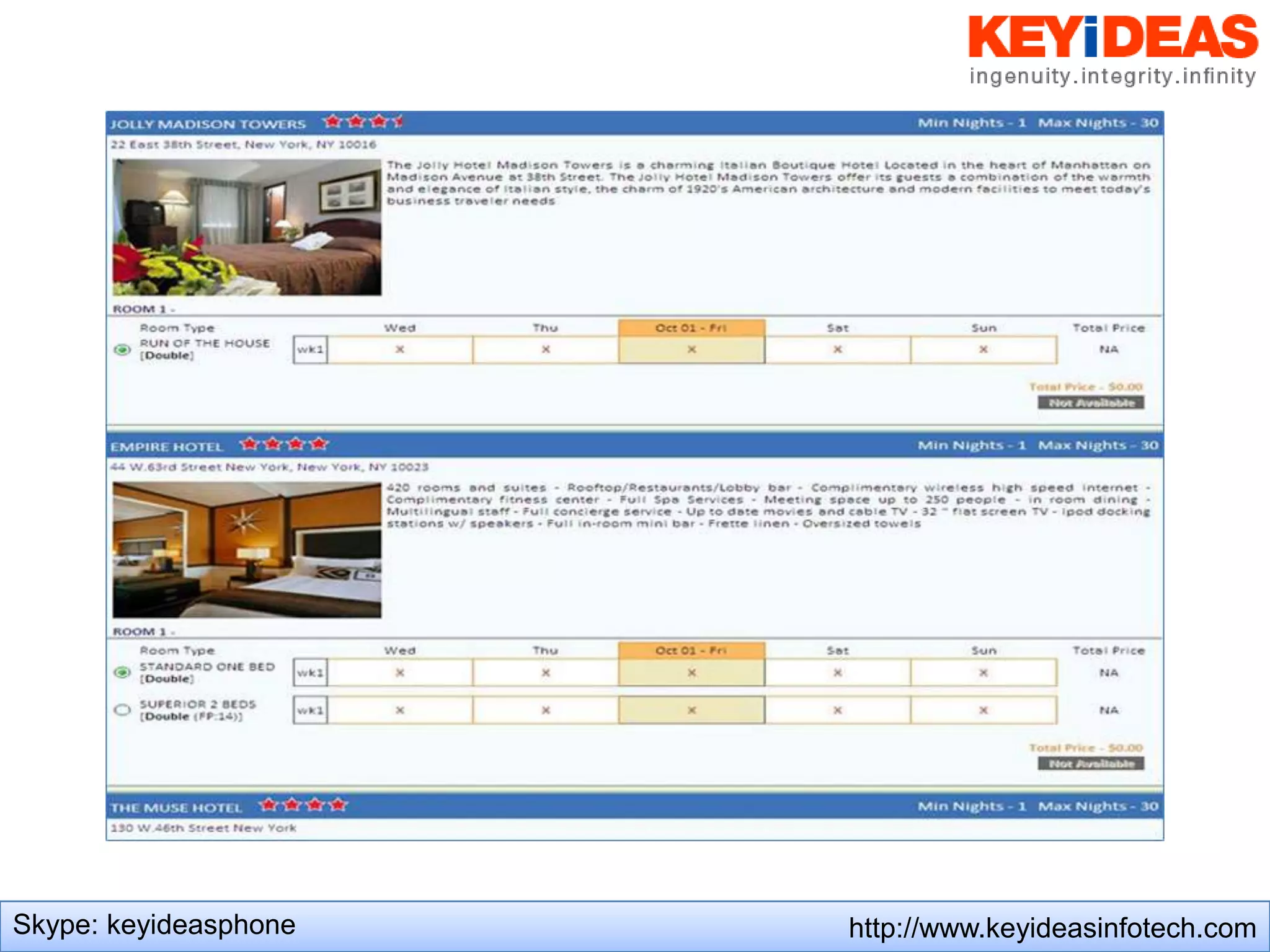Image resolution: width=1270 pixels, height=952 pixels.
Task: Select RUN OF THE HOUSE room radio button
Action: [x=123, y=350]
